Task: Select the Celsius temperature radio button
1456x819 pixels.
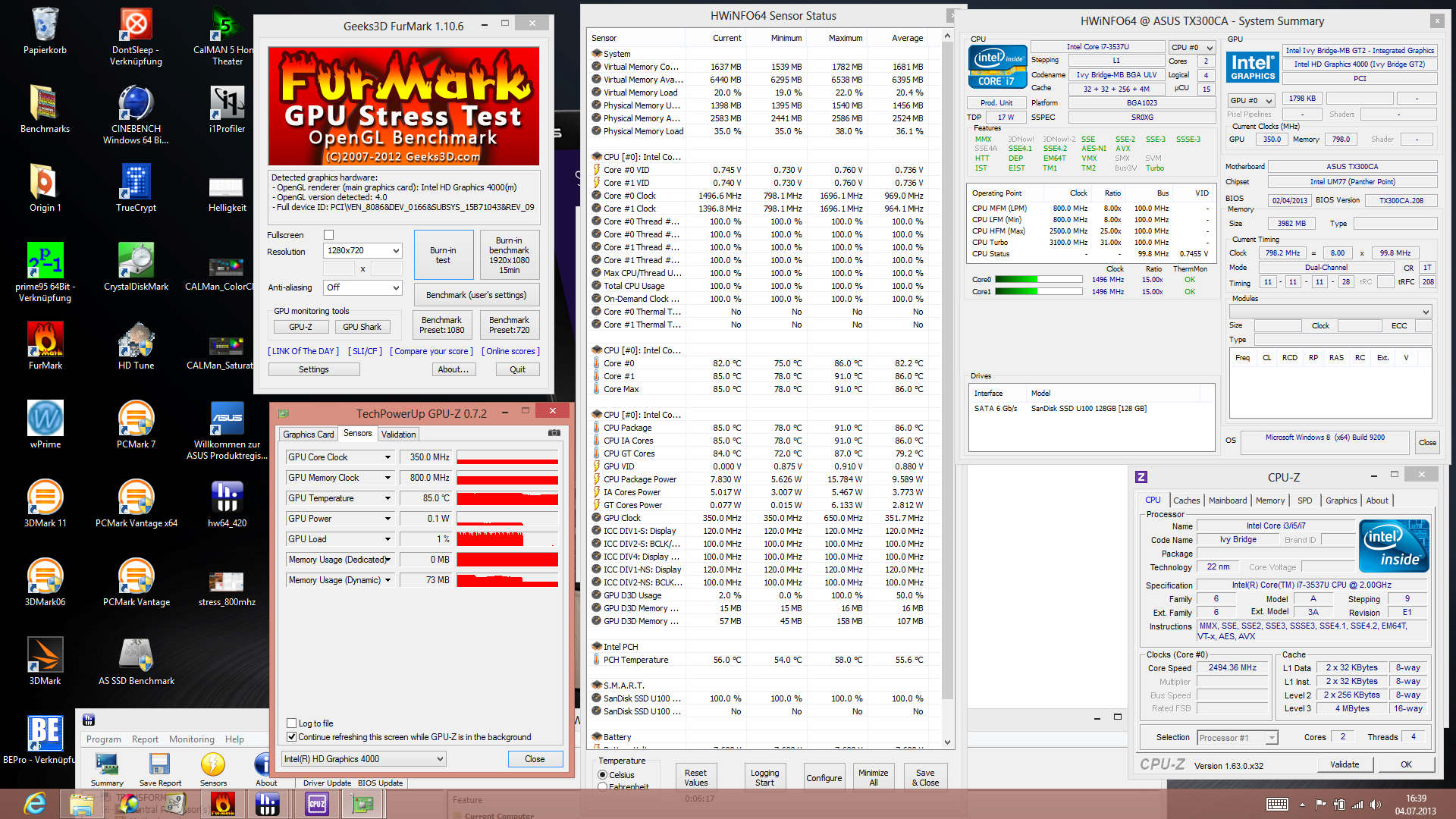Action: tap(603, 775)
